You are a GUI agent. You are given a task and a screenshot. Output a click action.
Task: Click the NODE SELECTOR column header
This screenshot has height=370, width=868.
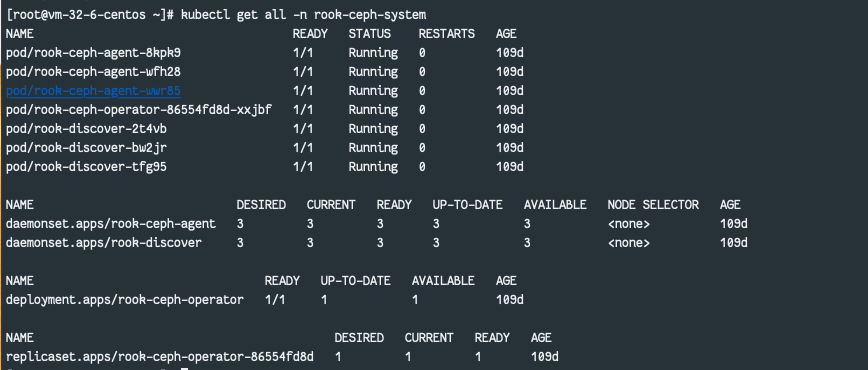pyautogui.click(x=653, y=205)
